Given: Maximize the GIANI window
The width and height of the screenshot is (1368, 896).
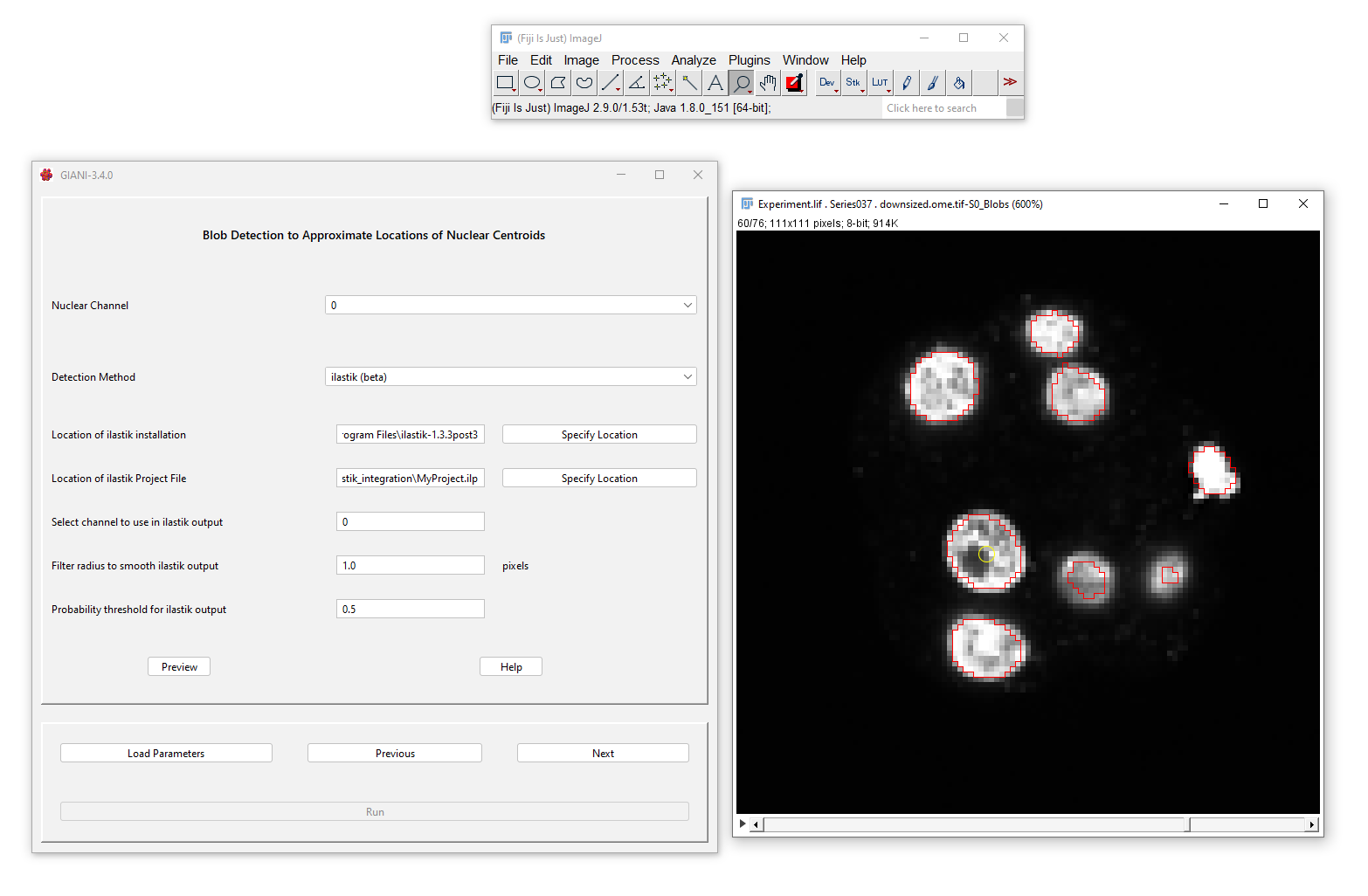Looking at the screenshot, I should 660,175.
